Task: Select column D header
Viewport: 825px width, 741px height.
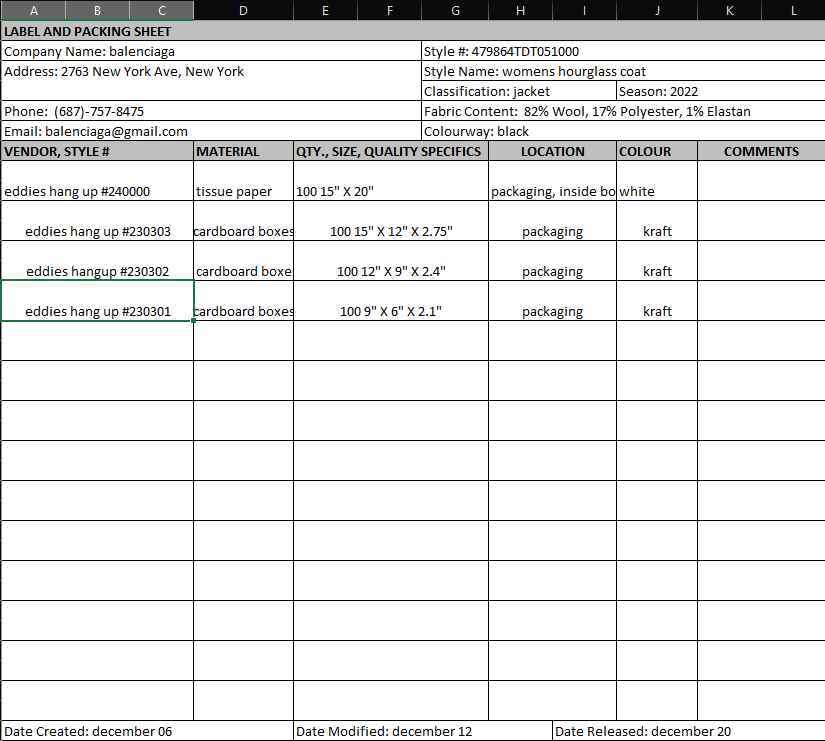Action: point(244,10)
